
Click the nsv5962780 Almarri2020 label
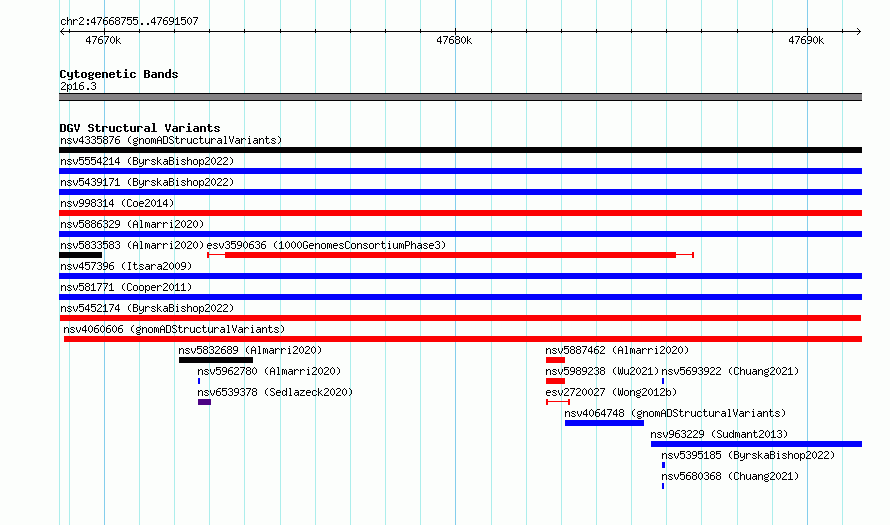(x=269, y=371)
